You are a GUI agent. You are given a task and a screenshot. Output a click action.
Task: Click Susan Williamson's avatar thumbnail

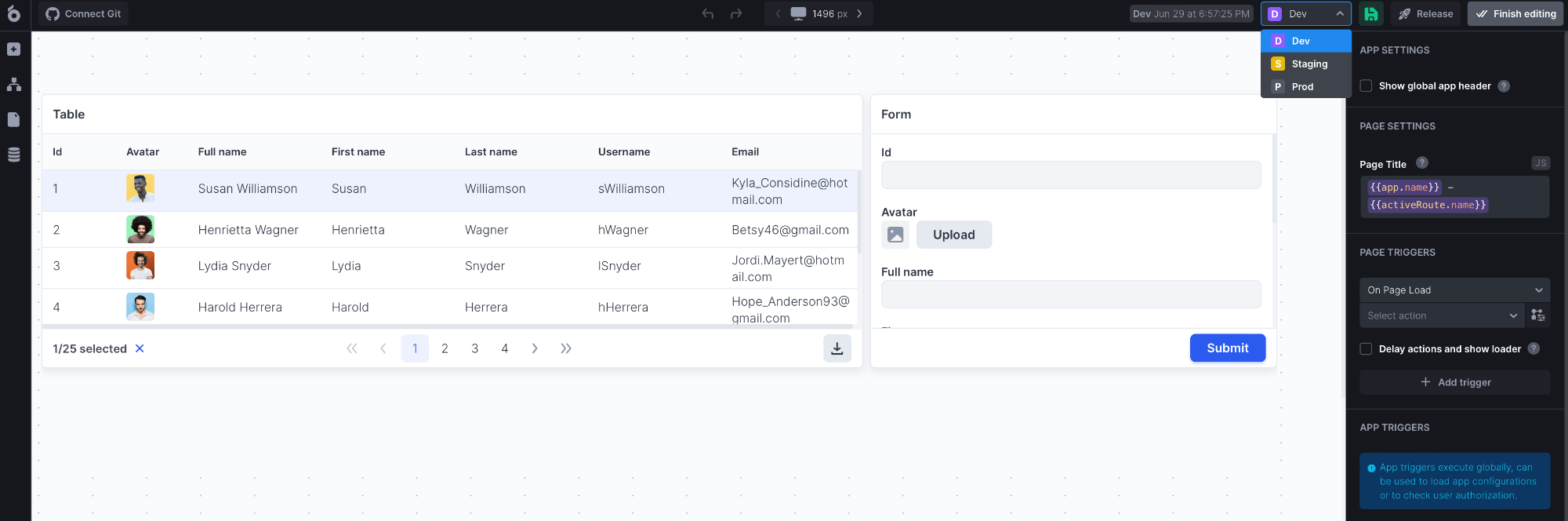(x=140, y=188)
